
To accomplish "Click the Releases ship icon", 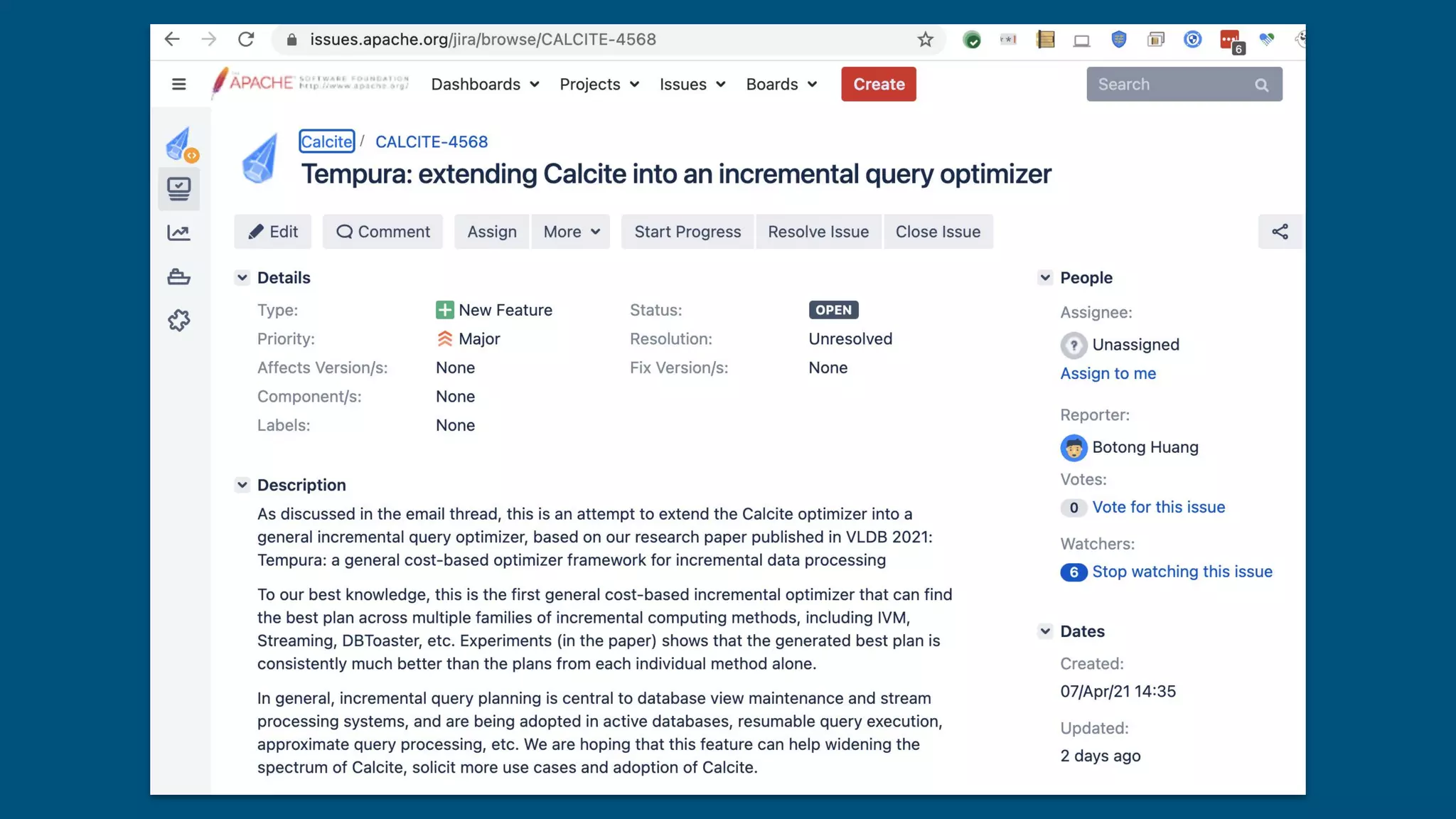I will pos(179,277).
